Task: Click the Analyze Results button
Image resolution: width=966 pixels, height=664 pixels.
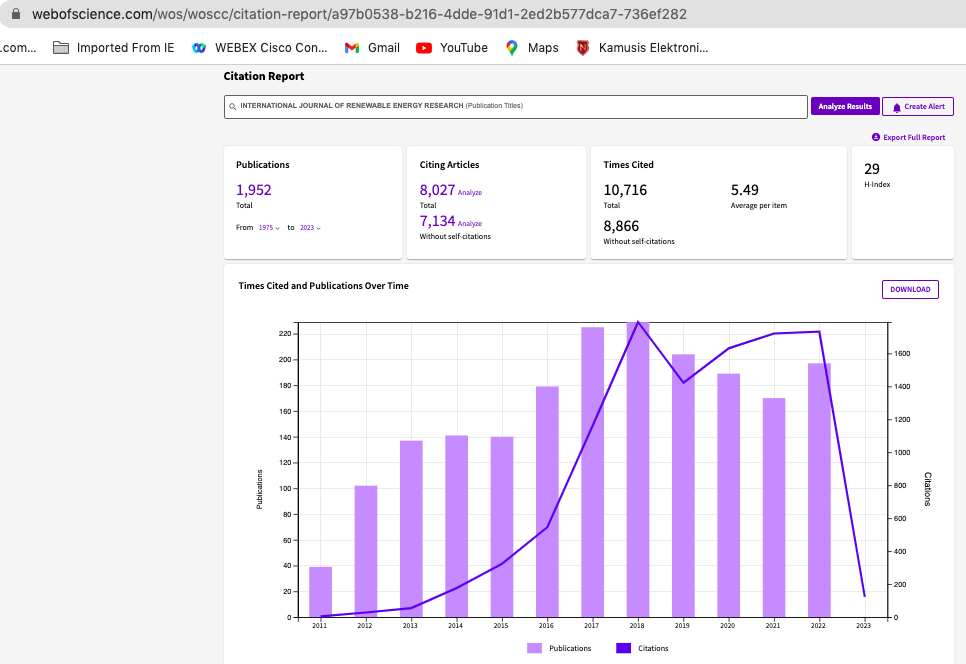Action: [x=845, y=106]
